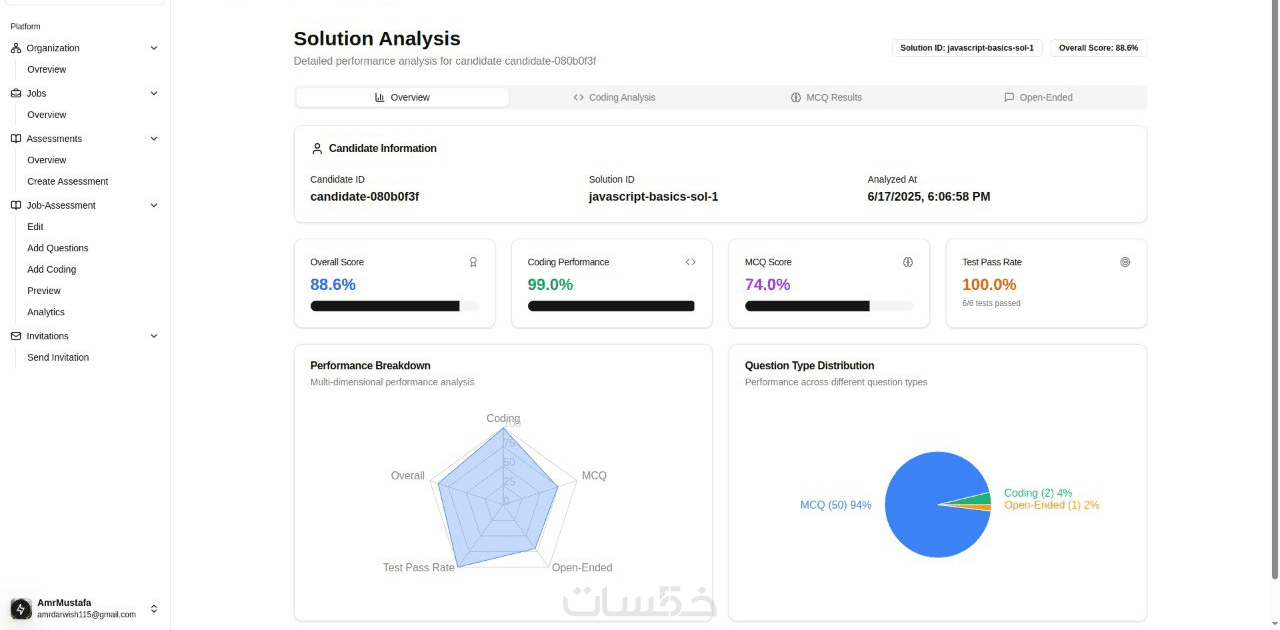
Task: Collapse the Job-Assessment section chevron
Action: (x=154, y=205)
